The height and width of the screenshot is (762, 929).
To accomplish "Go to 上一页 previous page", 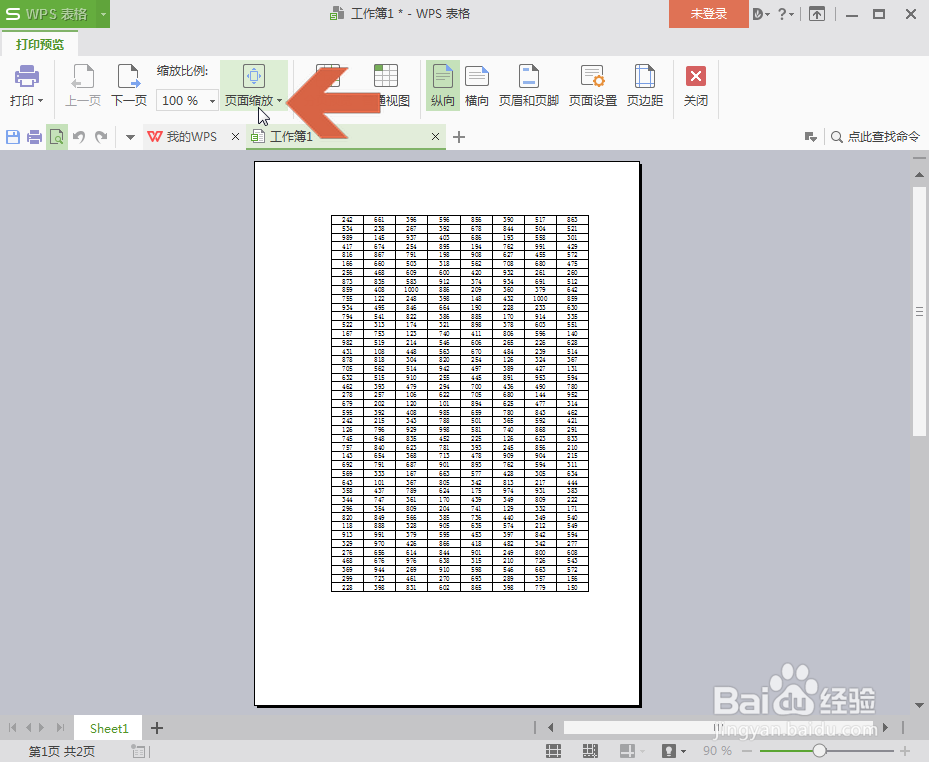I will point(82,86).
